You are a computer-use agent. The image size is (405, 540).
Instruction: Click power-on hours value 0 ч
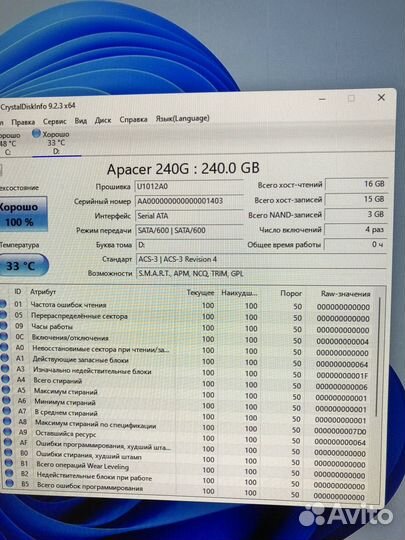point(355,245)
